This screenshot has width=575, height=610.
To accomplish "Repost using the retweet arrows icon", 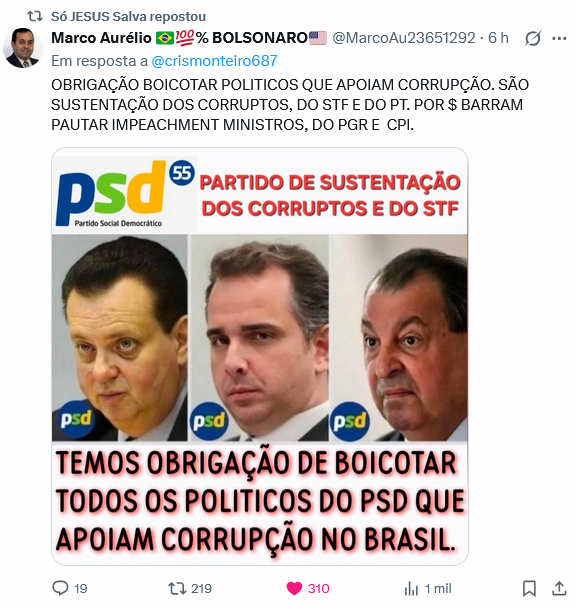I will coord(177,588).
